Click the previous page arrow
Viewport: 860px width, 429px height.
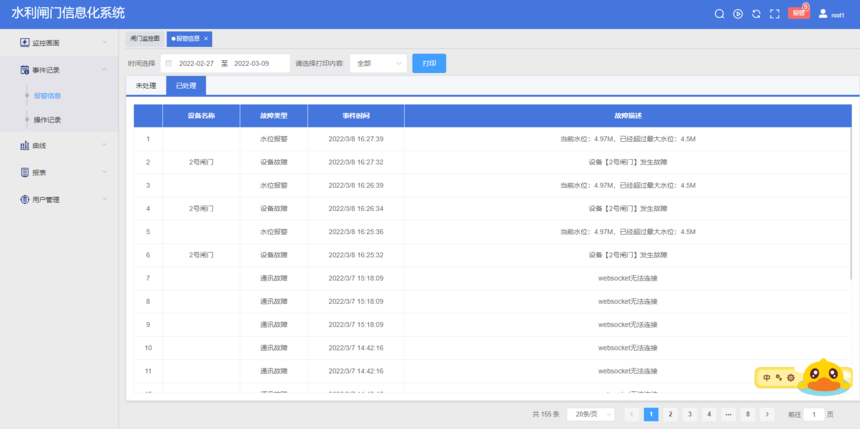click(x=632, y=414)
